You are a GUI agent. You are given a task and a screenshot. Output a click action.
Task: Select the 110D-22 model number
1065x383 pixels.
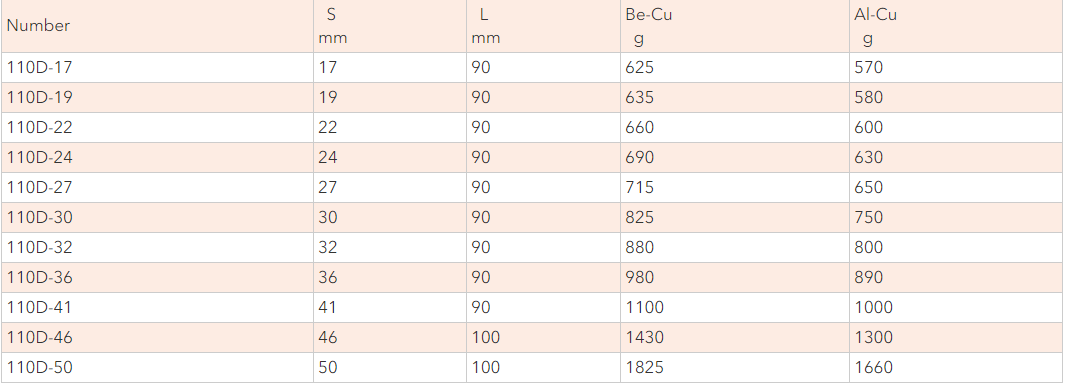tap(39, 128)
